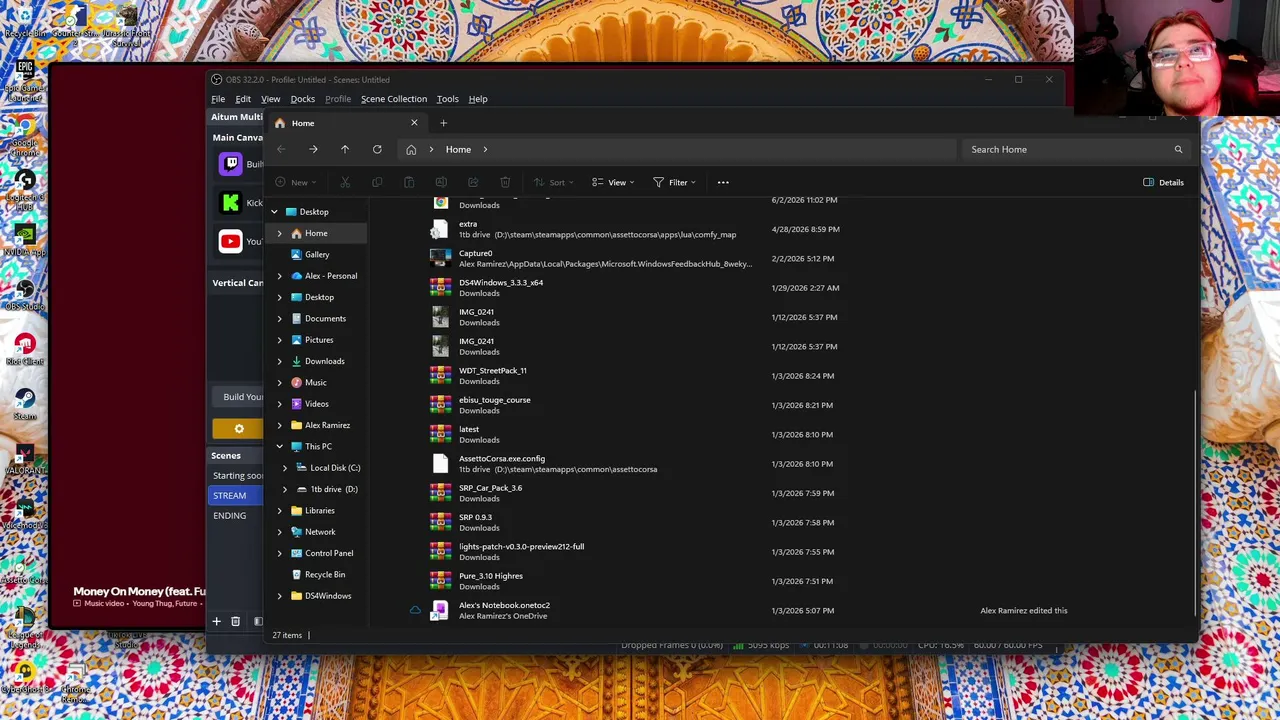Open the View dropdown in the toolbar
This screenshot has width=1280, height=720.
point(613,182)
